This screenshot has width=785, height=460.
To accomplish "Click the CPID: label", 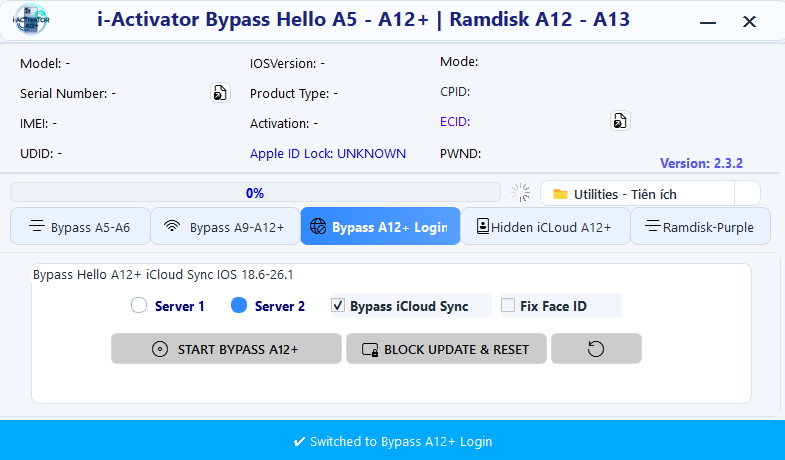I will pyautogui.click(x=455, y=92).
